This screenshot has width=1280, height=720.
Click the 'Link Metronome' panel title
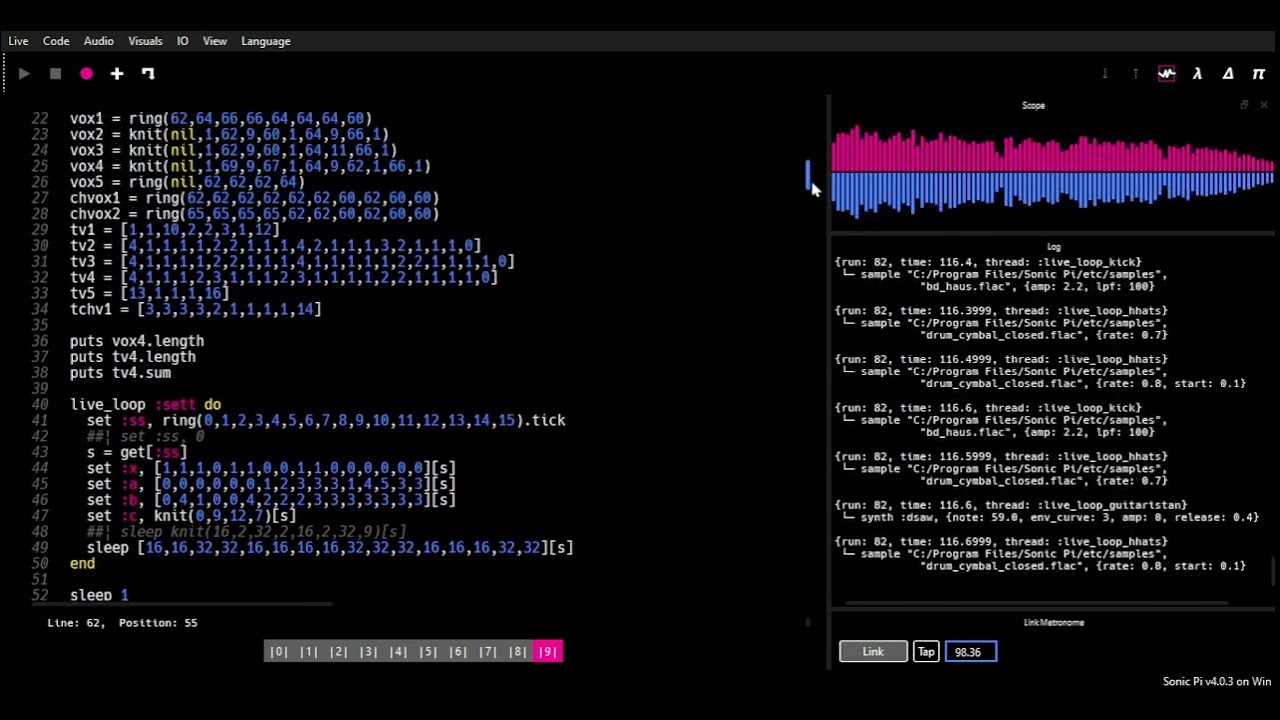coord(1054,623)
